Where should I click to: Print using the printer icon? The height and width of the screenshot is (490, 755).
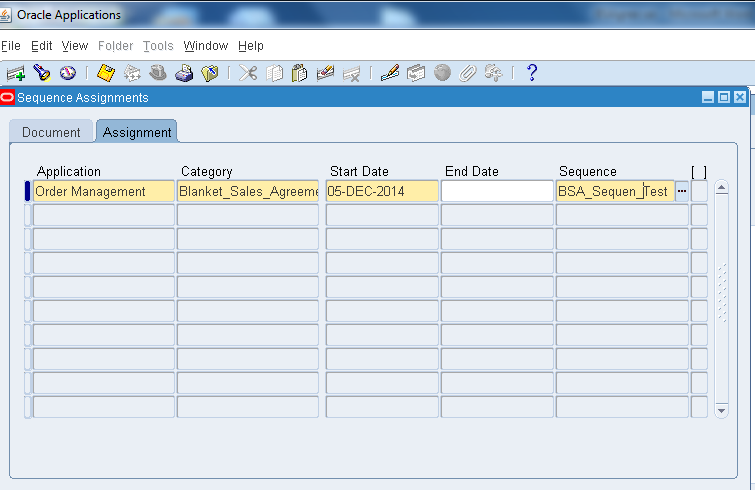coord(184,73)
